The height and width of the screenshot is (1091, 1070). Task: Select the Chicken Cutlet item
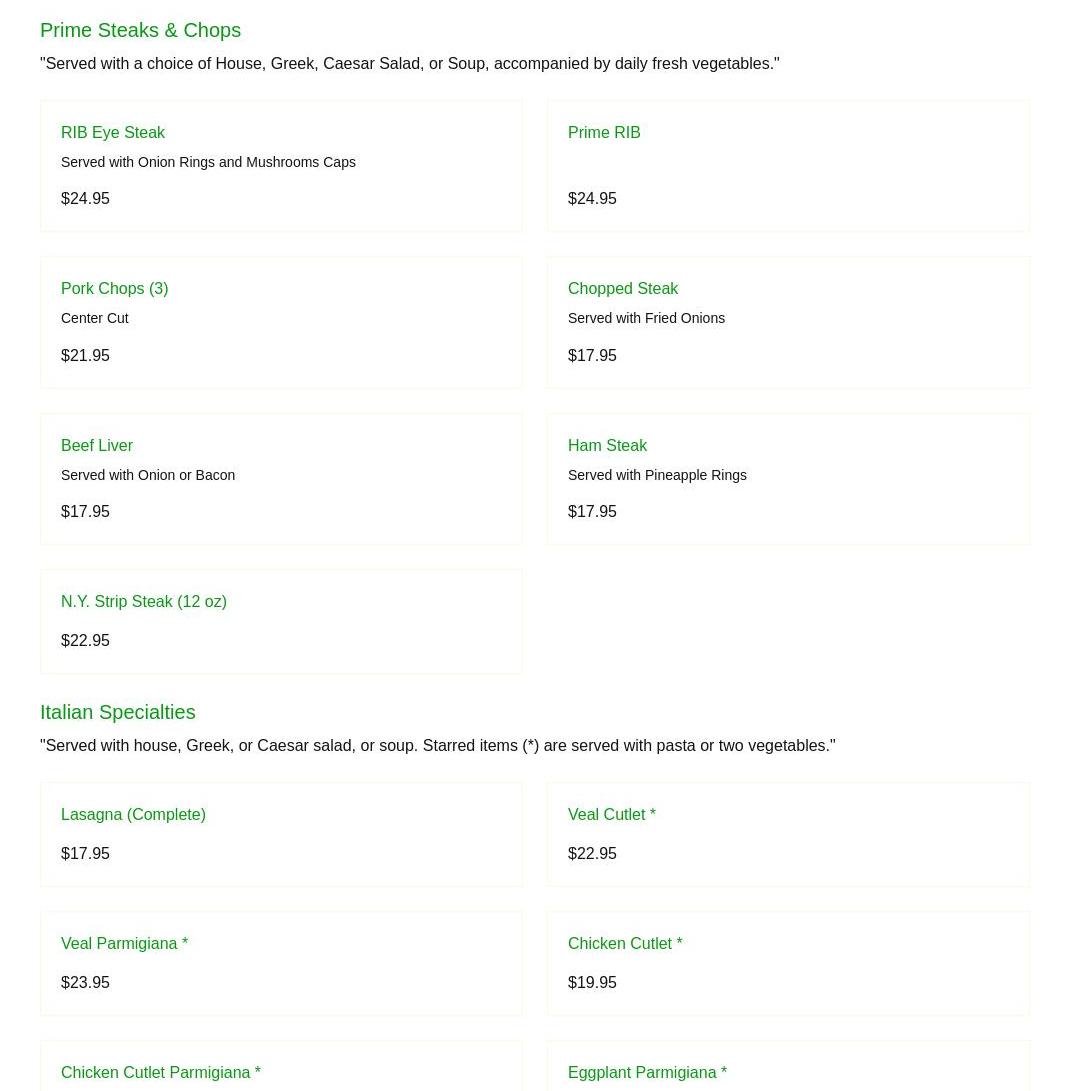(x=625, y=943)
